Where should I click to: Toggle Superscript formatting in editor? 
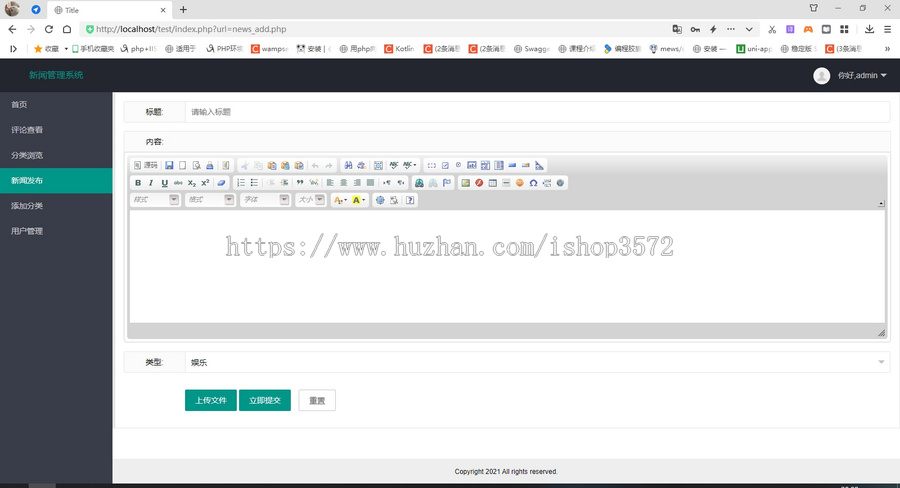(x=205, y=183)
